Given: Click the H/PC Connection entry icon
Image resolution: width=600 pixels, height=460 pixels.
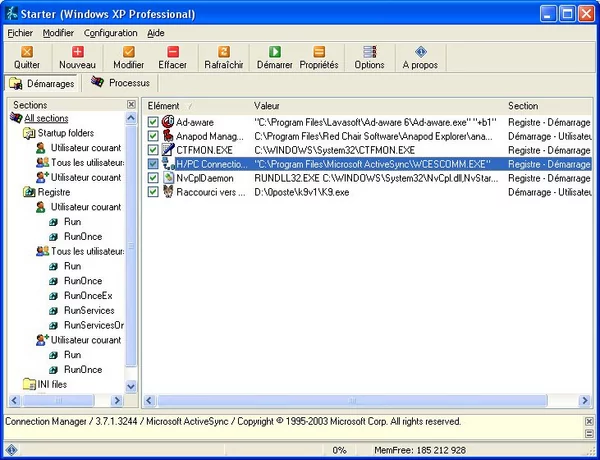Looking at the screenshot, I should tap(168, 164).
